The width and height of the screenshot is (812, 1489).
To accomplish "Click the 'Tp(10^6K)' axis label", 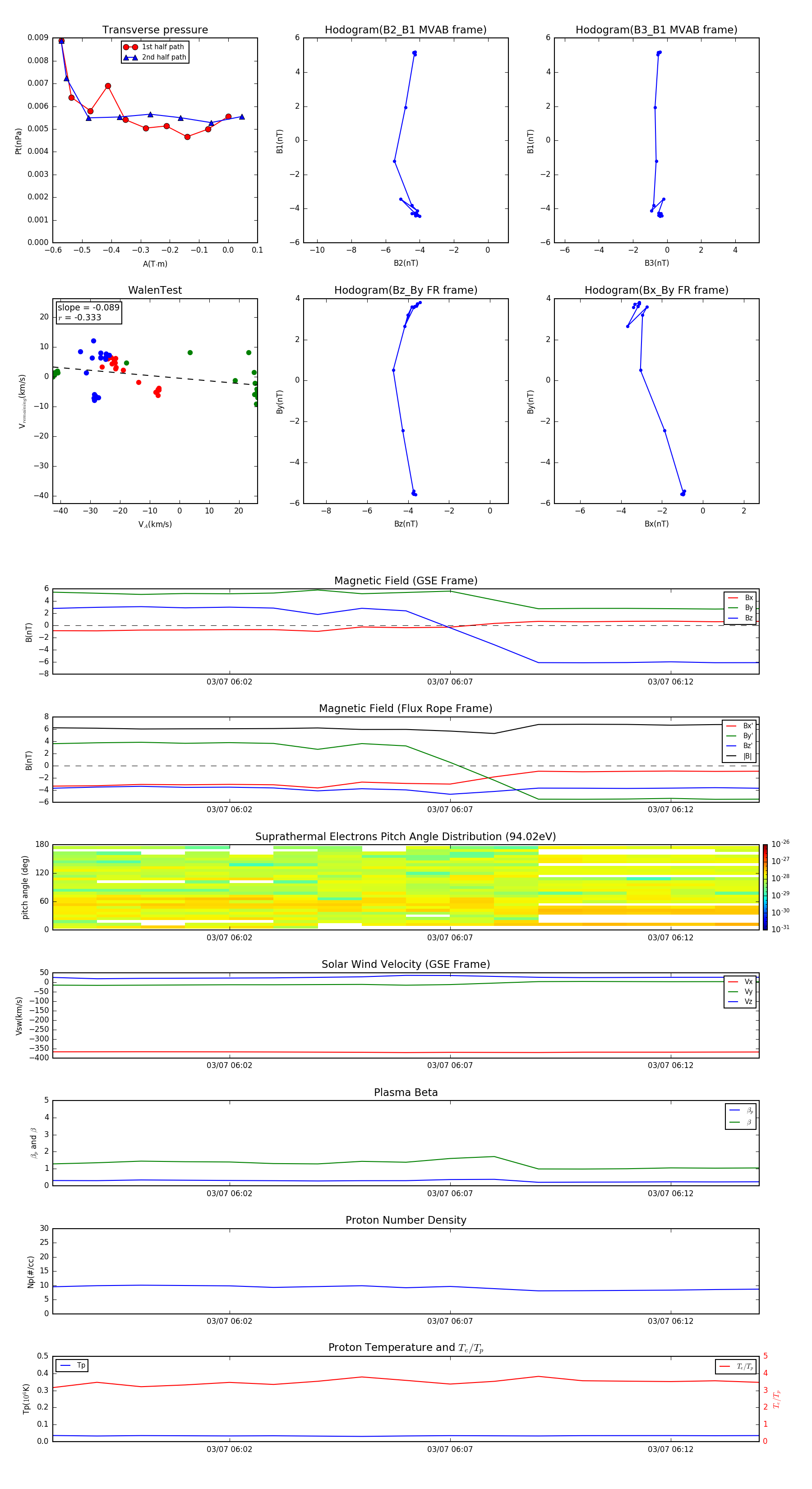I will coord(26,1399).
